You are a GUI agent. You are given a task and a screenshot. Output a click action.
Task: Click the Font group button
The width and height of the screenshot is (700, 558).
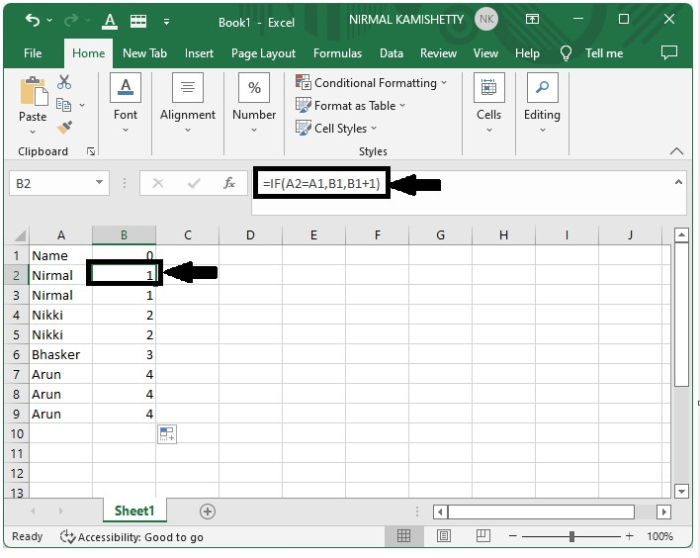pos(125,103)
